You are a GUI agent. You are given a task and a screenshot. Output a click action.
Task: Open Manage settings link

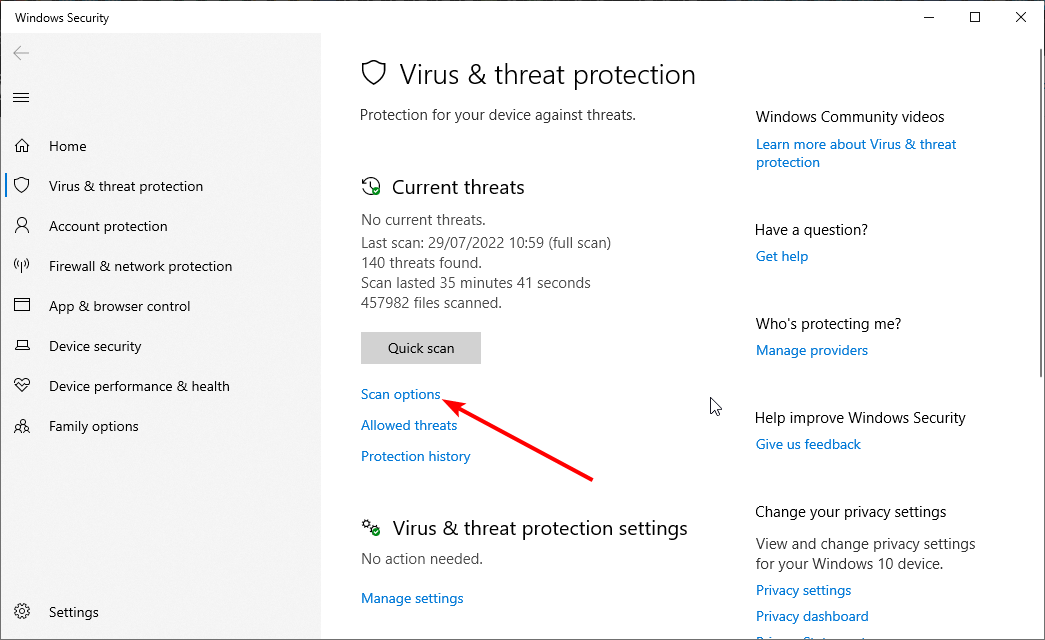click(412, 599)
